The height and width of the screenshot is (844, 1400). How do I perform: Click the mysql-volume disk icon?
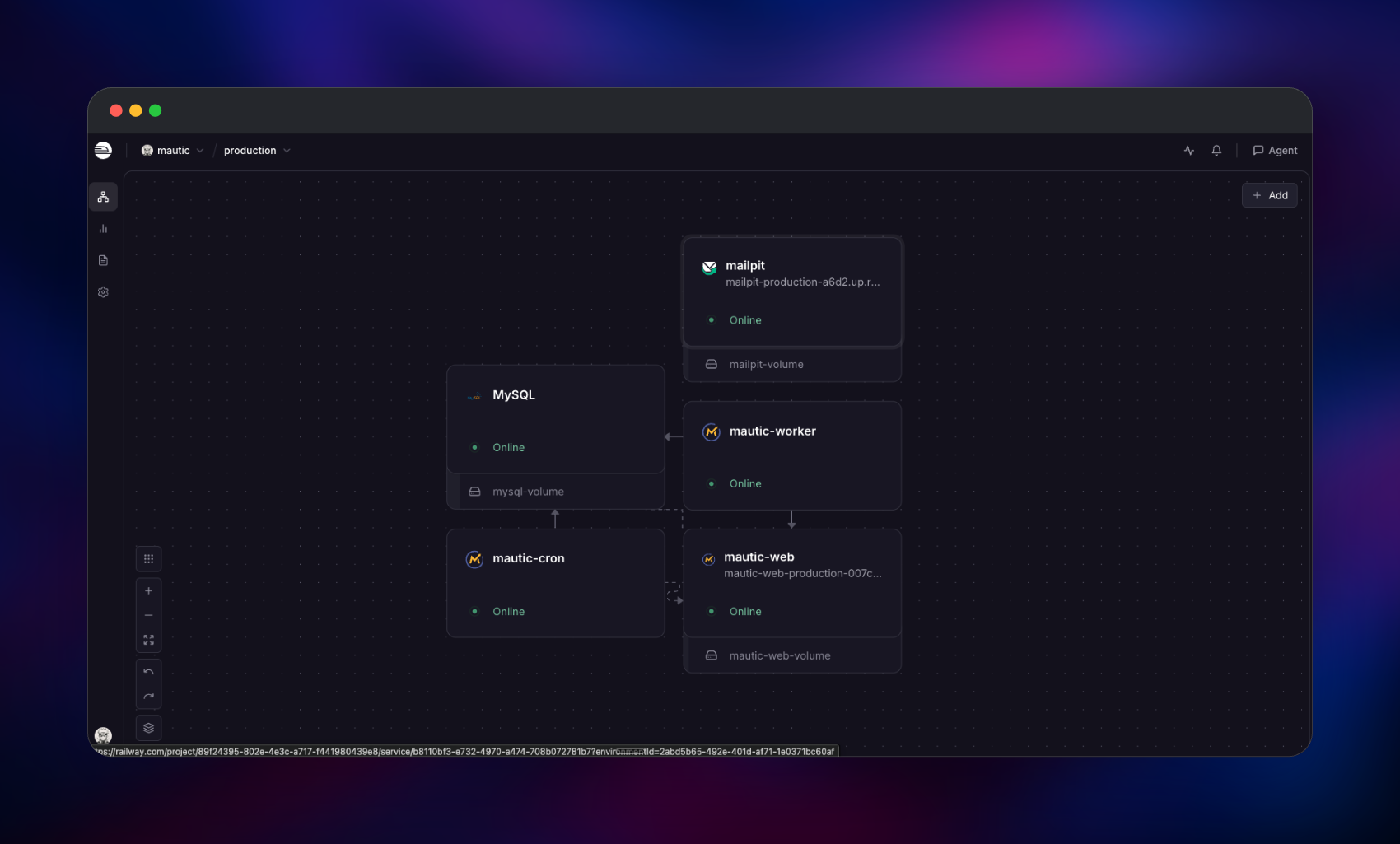[x=475, y=492]
